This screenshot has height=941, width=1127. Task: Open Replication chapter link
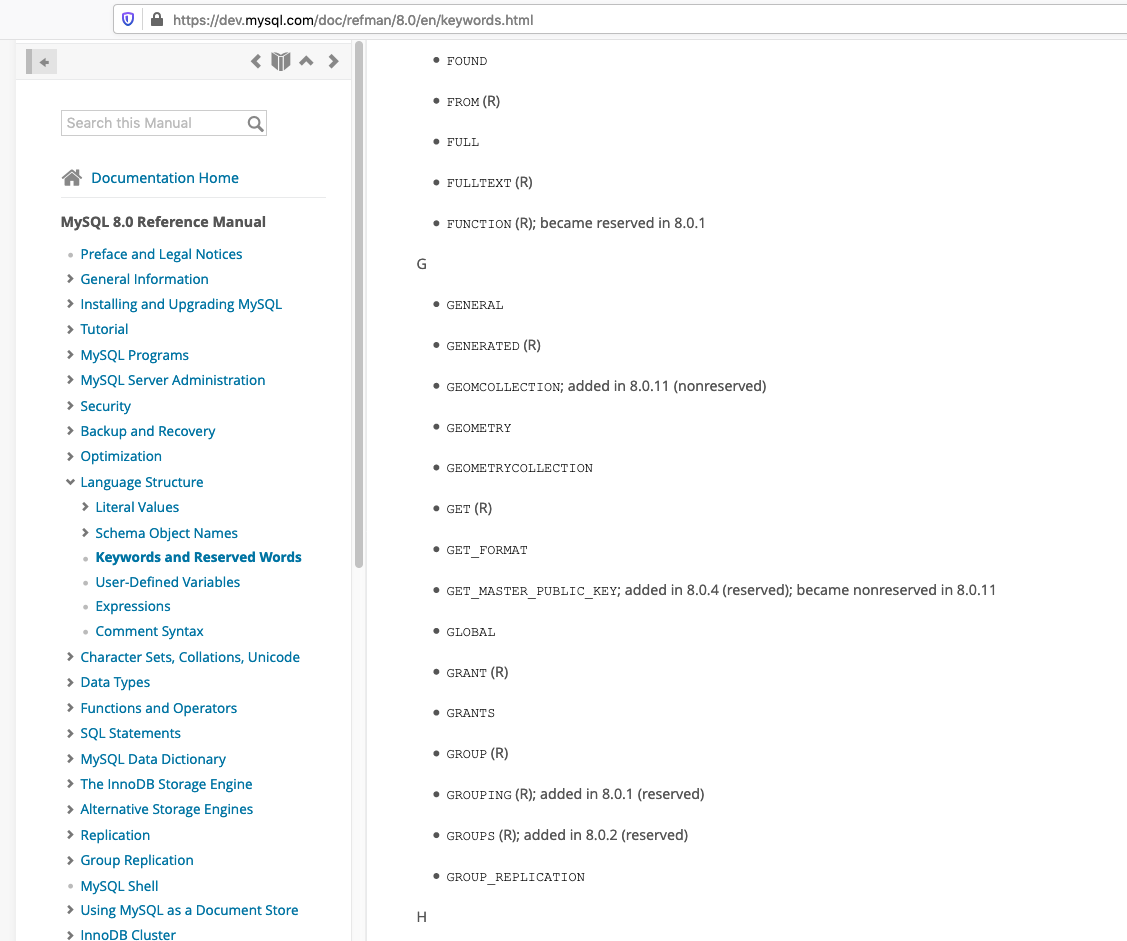click(115, 835)
